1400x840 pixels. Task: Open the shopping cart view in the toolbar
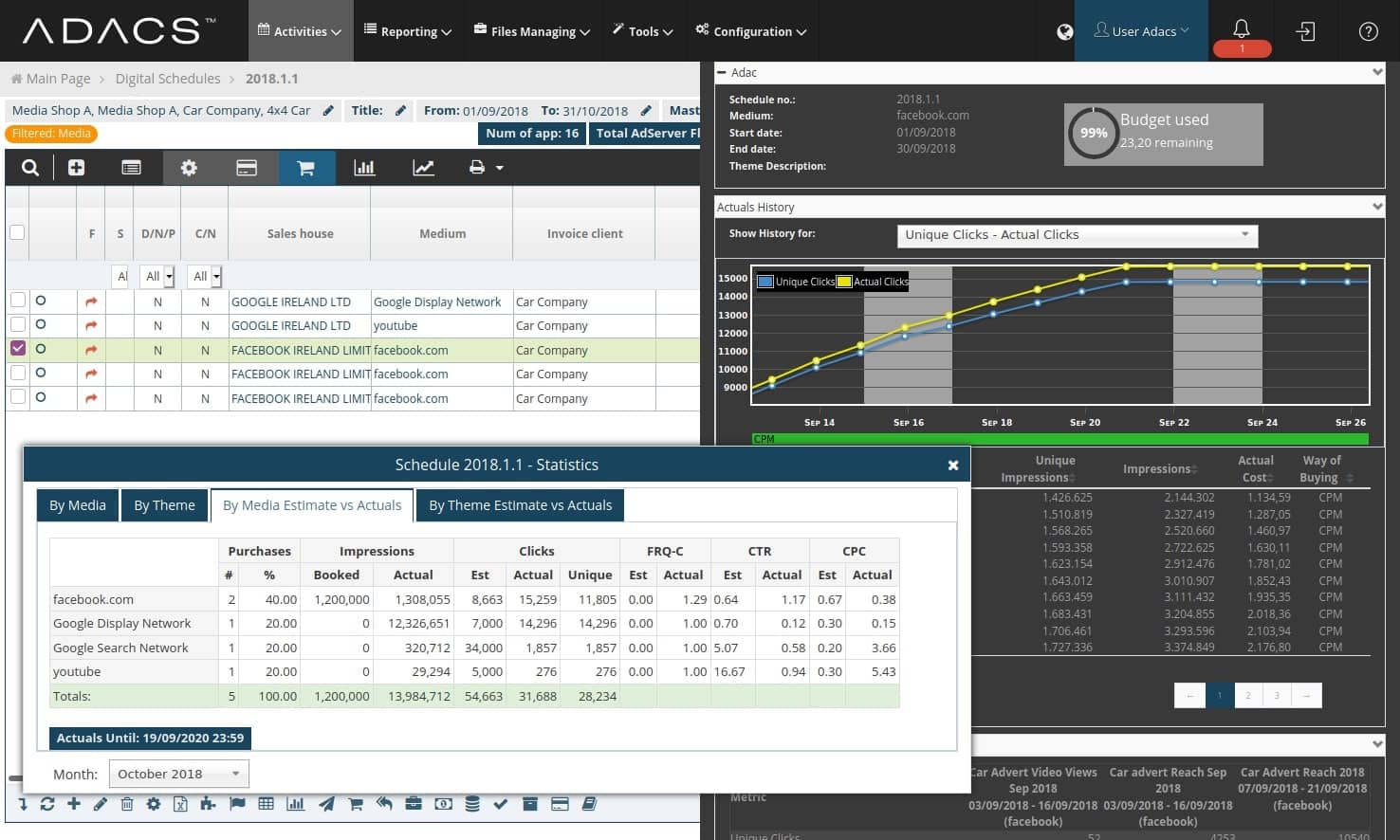pos(305,168)
